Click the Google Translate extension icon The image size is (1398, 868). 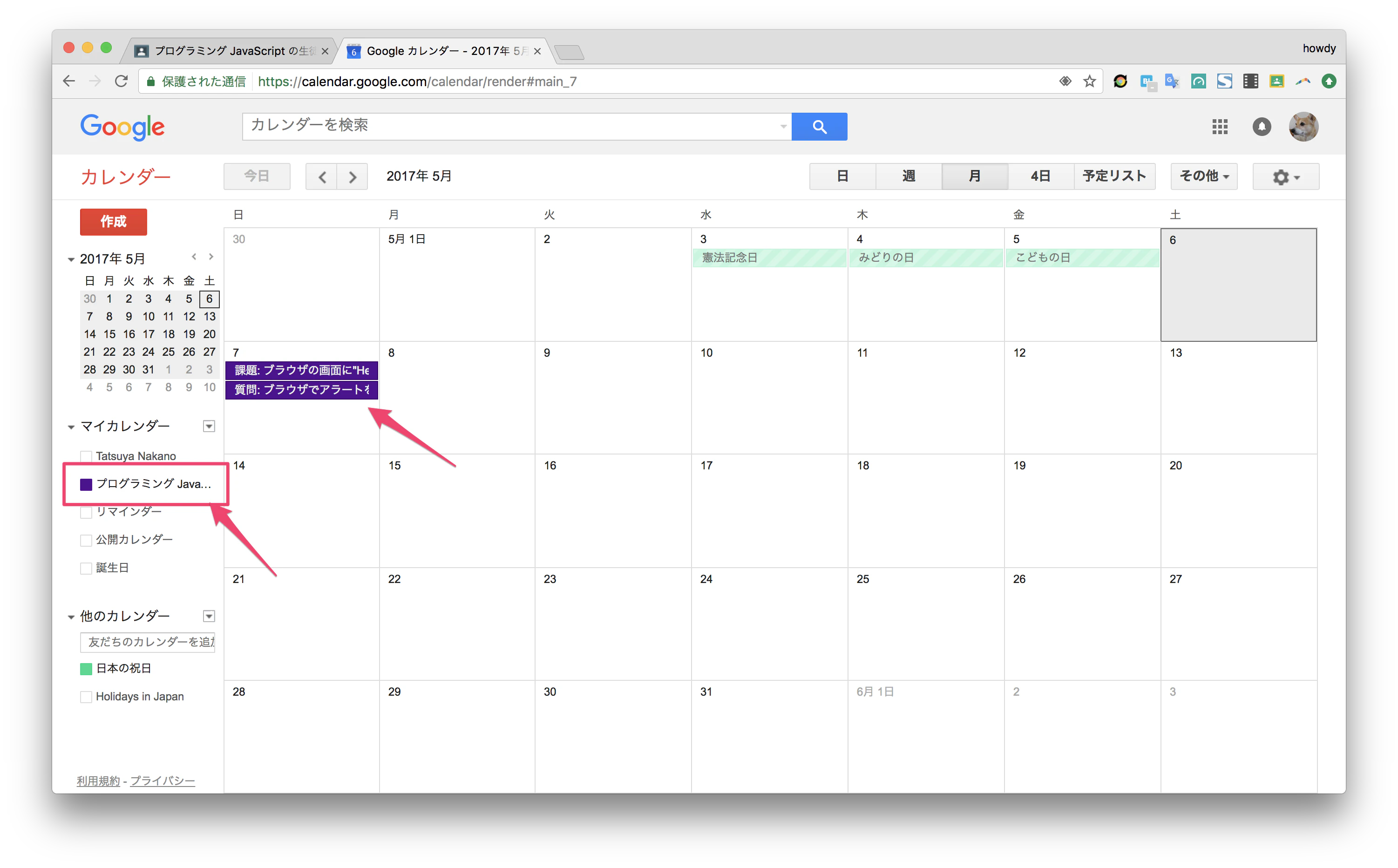point(1171,81)
